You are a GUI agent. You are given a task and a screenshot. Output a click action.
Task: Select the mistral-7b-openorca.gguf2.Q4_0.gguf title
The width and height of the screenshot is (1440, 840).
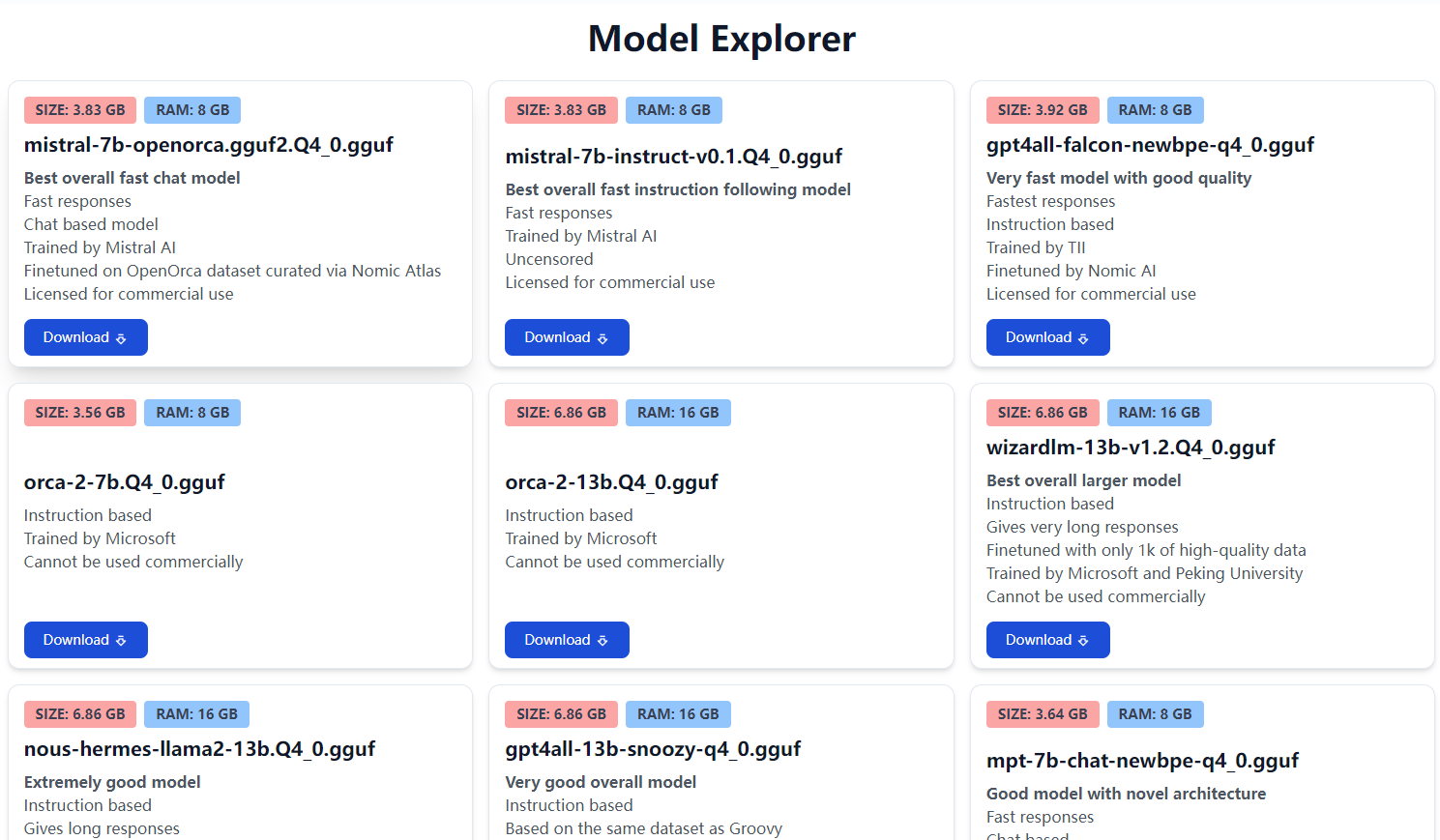click(x=208, y=145)
